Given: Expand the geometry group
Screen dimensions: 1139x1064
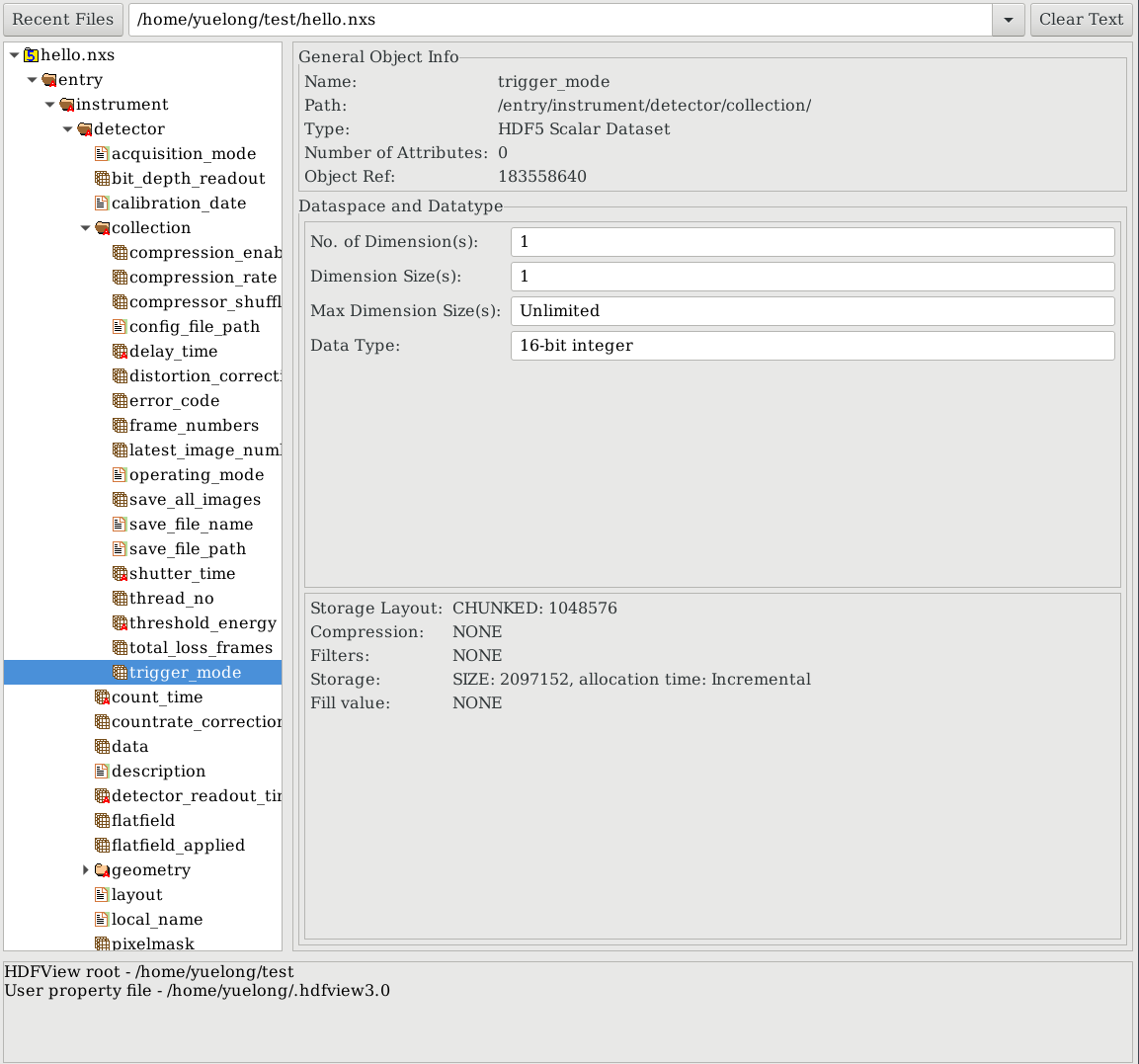Looking at the screenshot, I should pyautogui.click(x=85, y=870).
